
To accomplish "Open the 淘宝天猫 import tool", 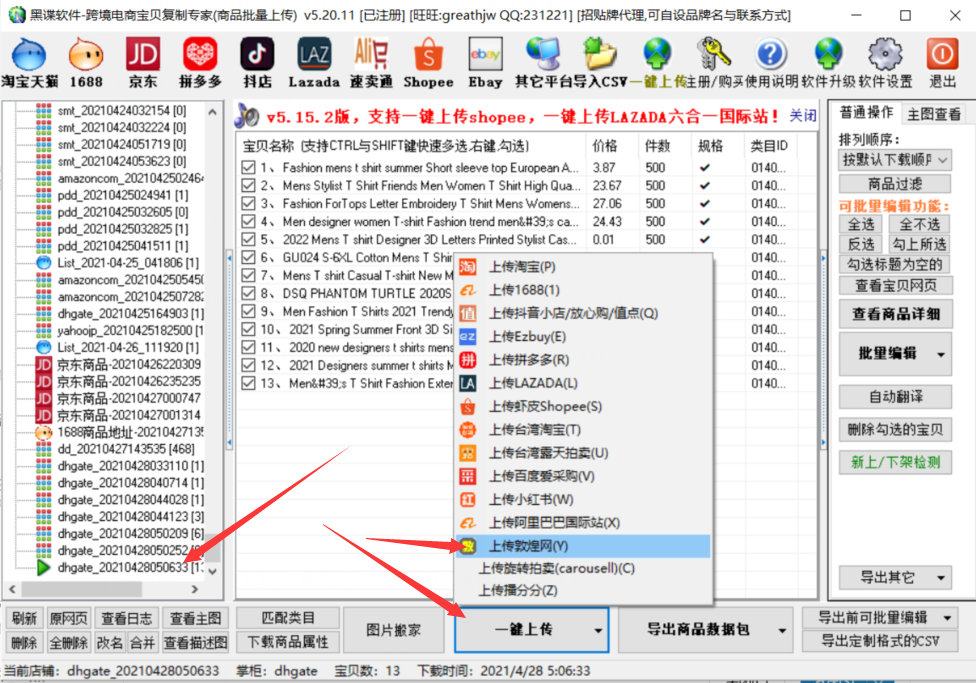I will 29,62.
